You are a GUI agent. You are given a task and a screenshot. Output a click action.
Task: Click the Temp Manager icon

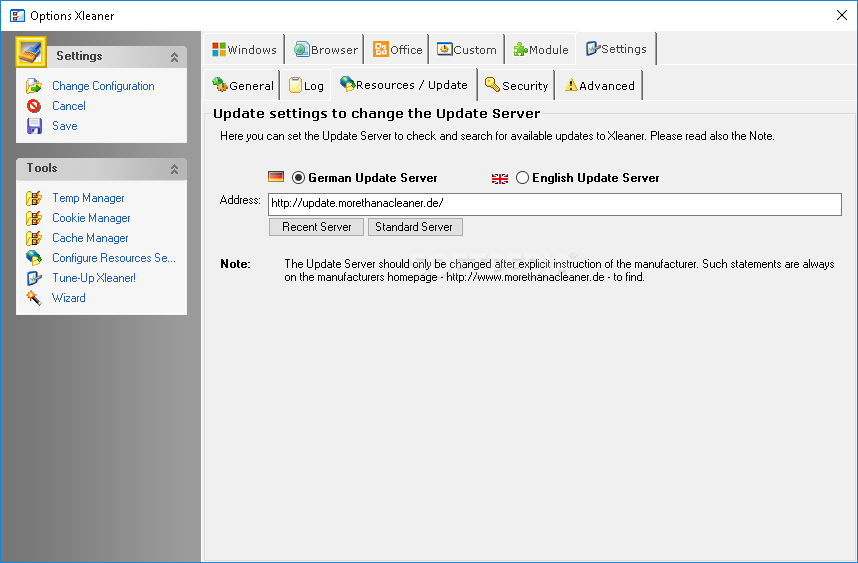coord(34,198)
